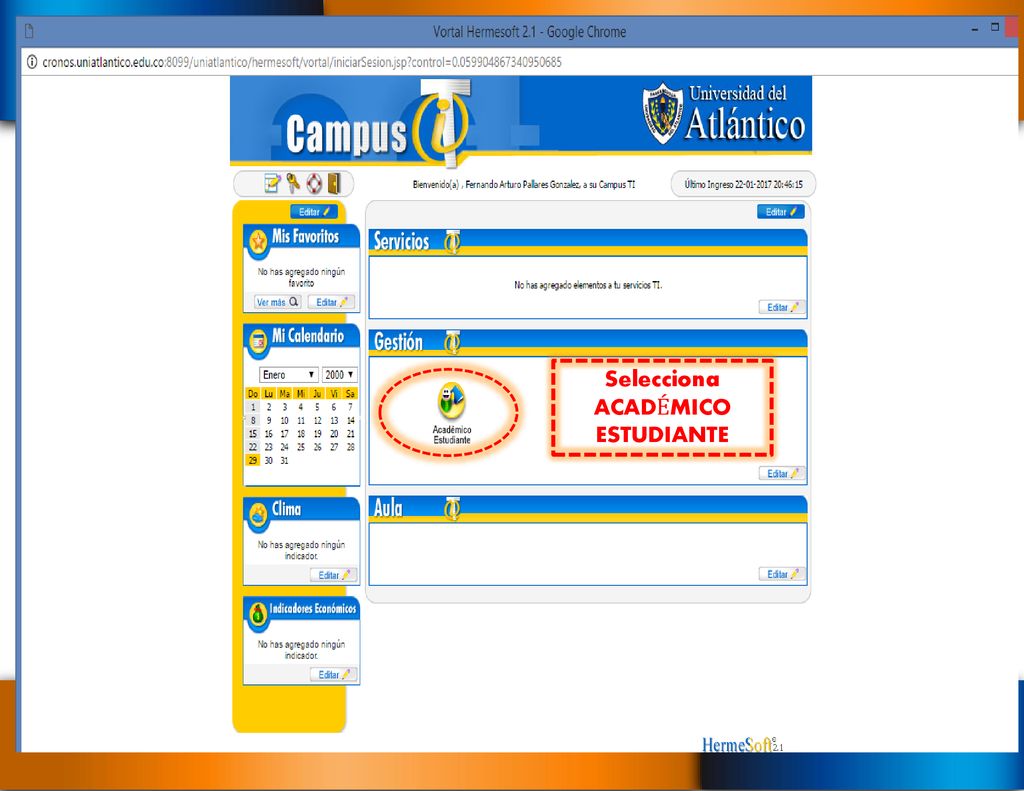Select day 31 in the calendar

285,460
